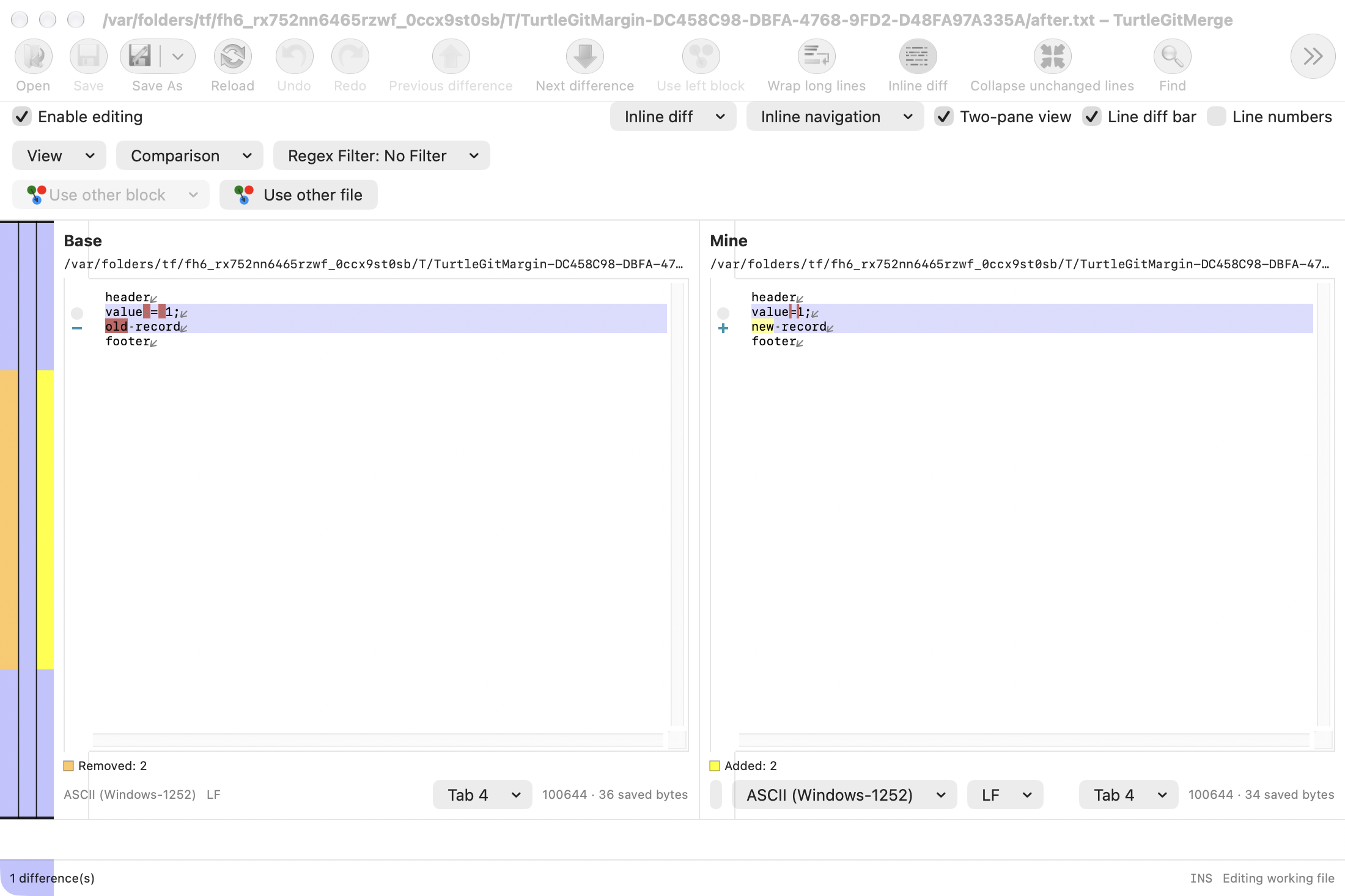
Task: Click the INS status indicator
Action: pyautogui.click(x=1201, y=878)
